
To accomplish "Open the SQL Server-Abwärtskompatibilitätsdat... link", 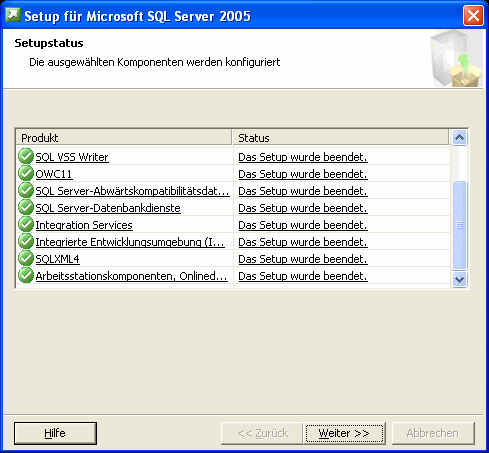I will coord(132,191).
